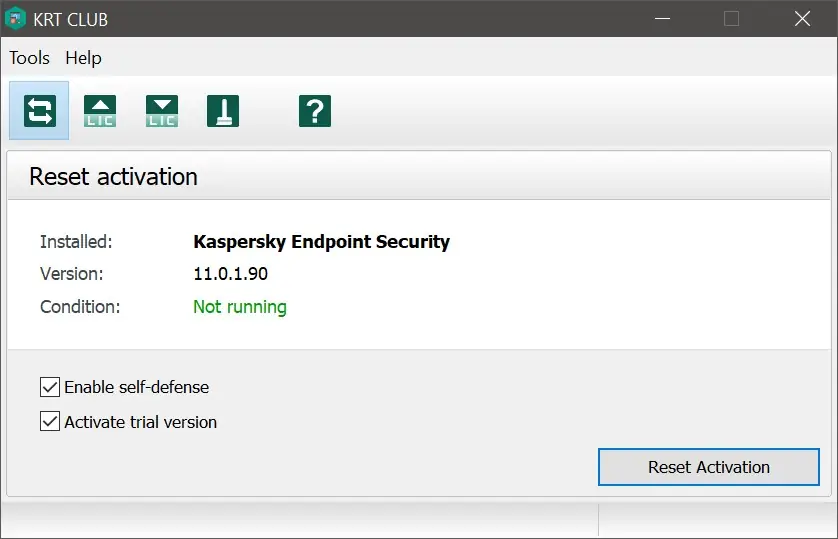The image size is (838, 539).
Task: Open the Help menu
Action: click(83, 58)
